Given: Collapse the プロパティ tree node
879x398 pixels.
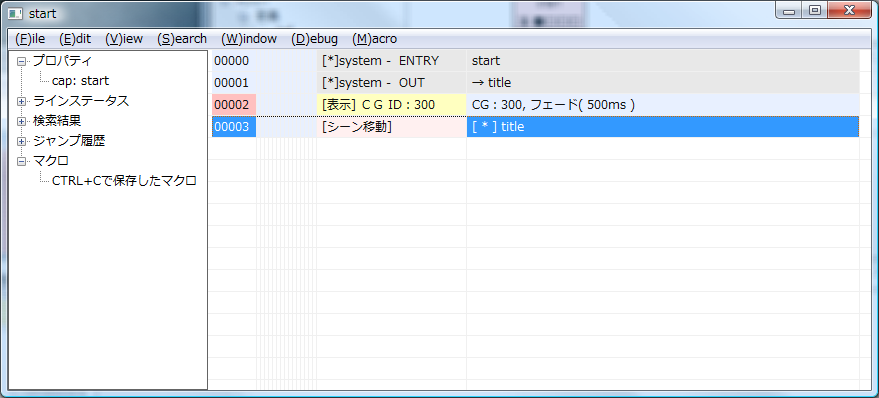Looking at the screenshot, I should (x=22, y=61).
